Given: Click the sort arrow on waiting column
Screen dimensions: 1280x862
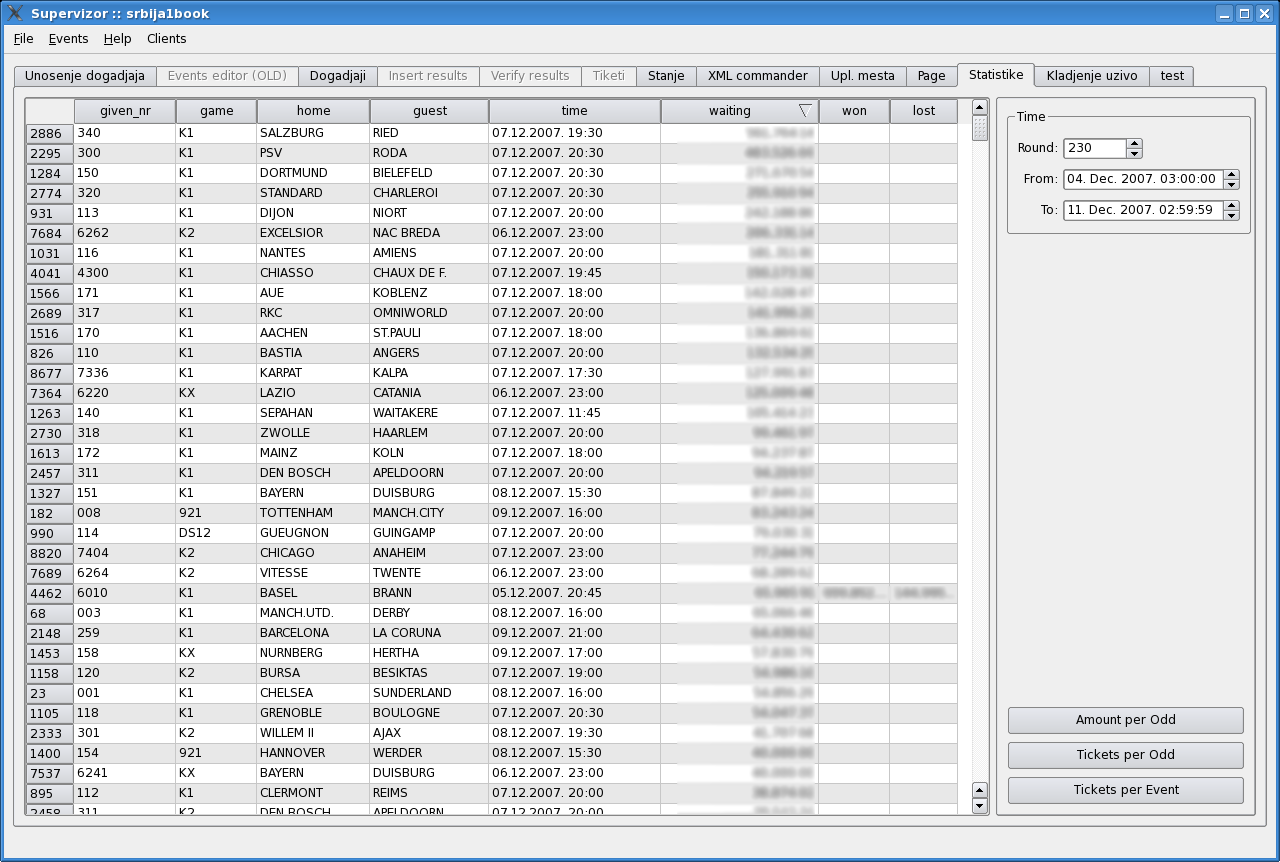Looking at the screenshot, I should (804, 111).
